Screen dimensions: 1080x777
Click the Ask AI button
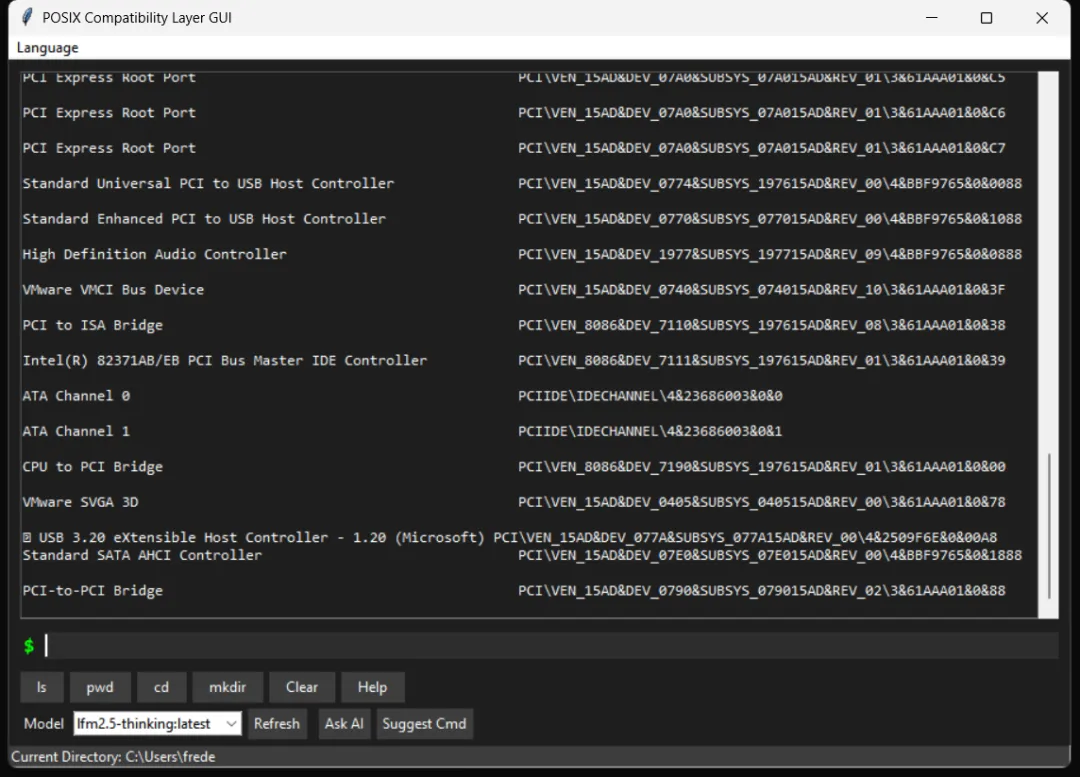coord(344,723)
